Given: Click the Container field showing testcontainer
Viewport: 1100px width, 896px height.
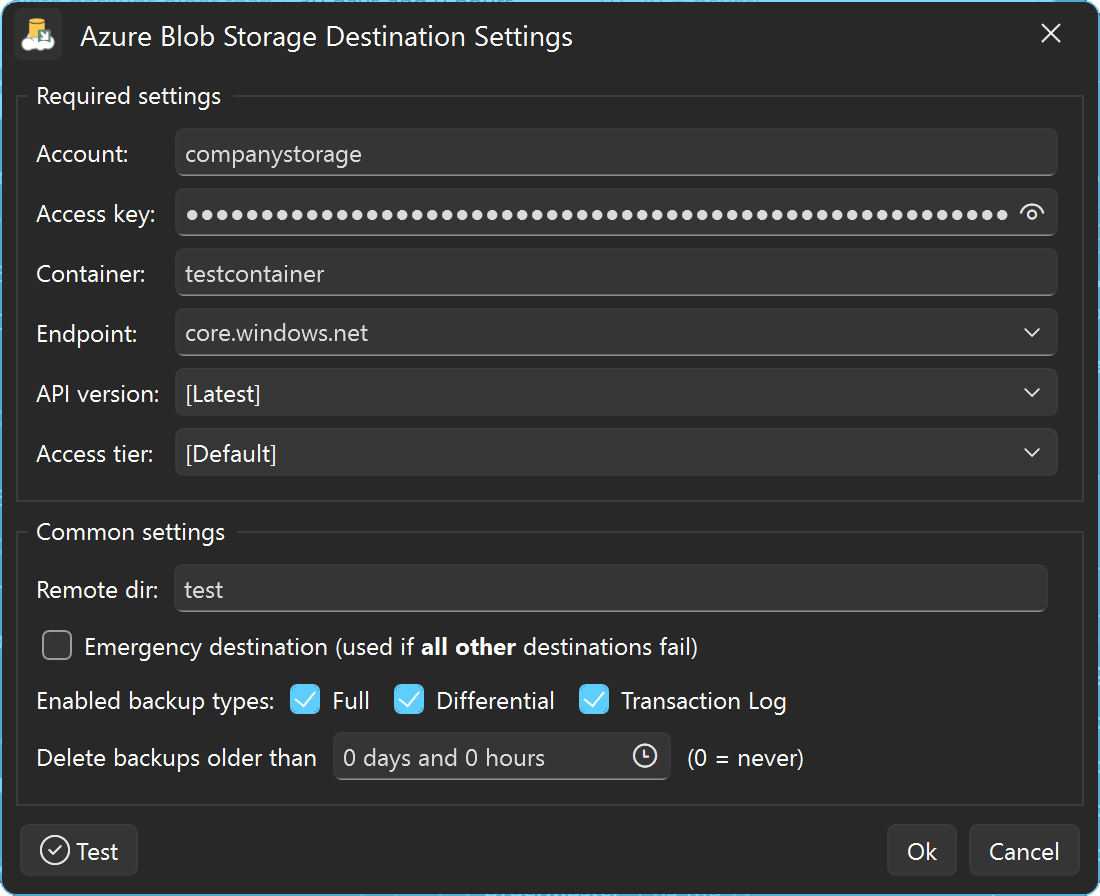Looking at the screenshot, I should click(x=616, y=272).
